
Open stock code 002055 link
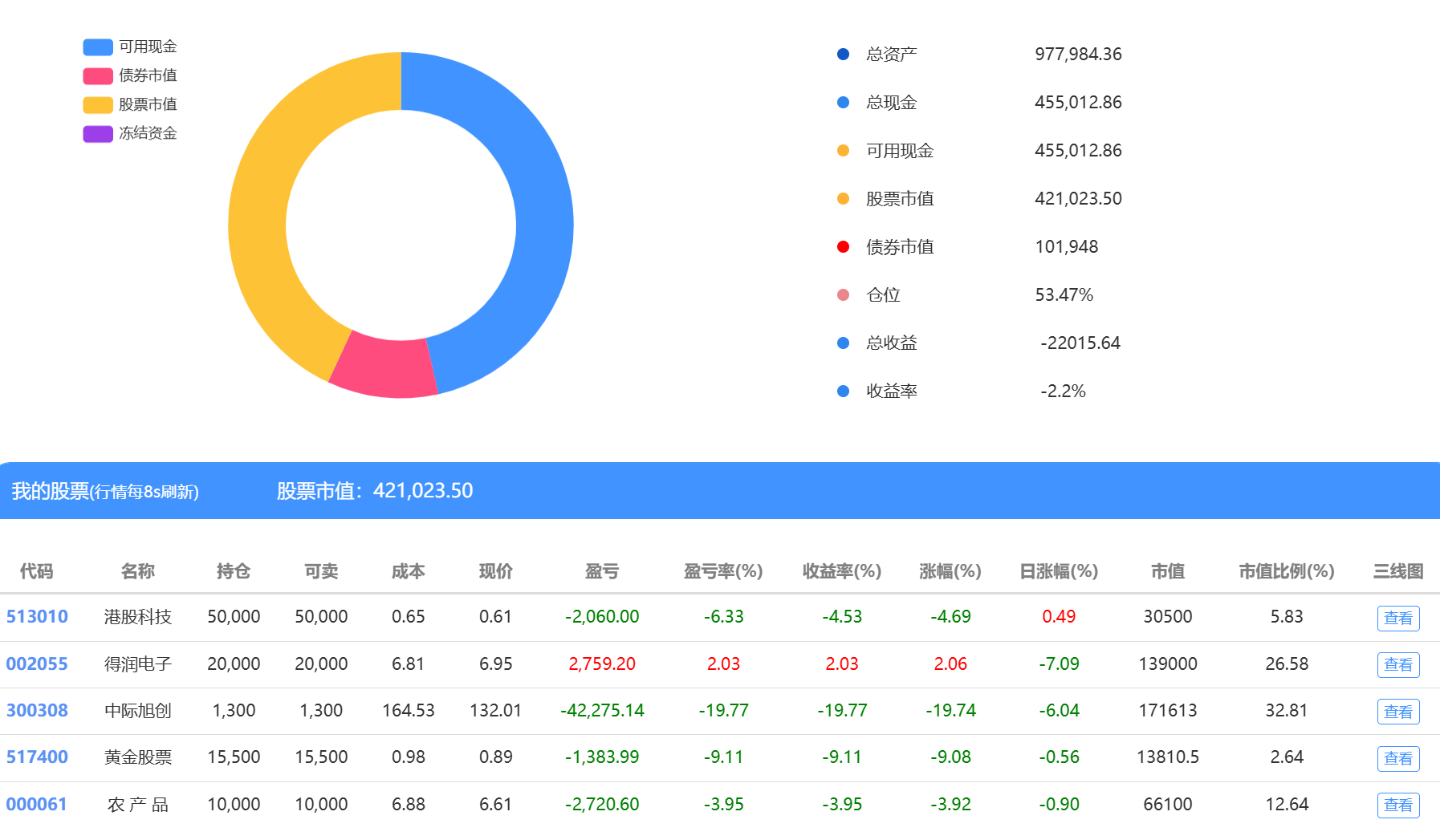pos(37,664)
